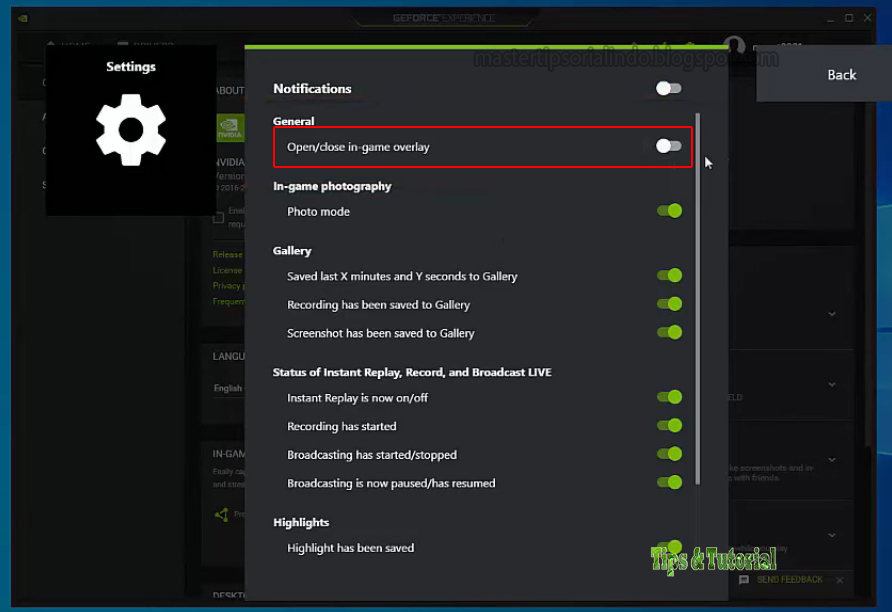Expand the chevron beside the screenshots description
Image resolution: width=892 pixels, height=612 pixels.
[x=832, y=460]
